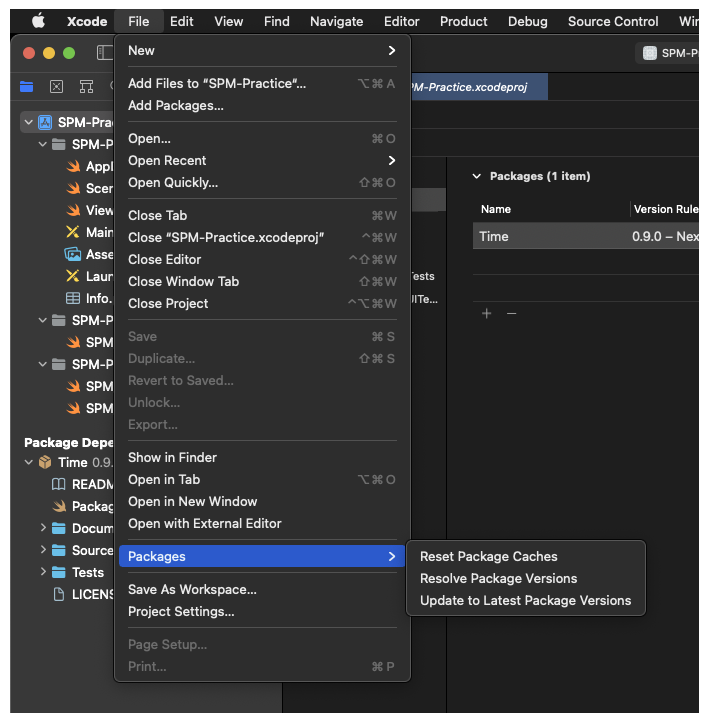Choose Reset Package Caches
Screen dimensions: 710x726
526,556
